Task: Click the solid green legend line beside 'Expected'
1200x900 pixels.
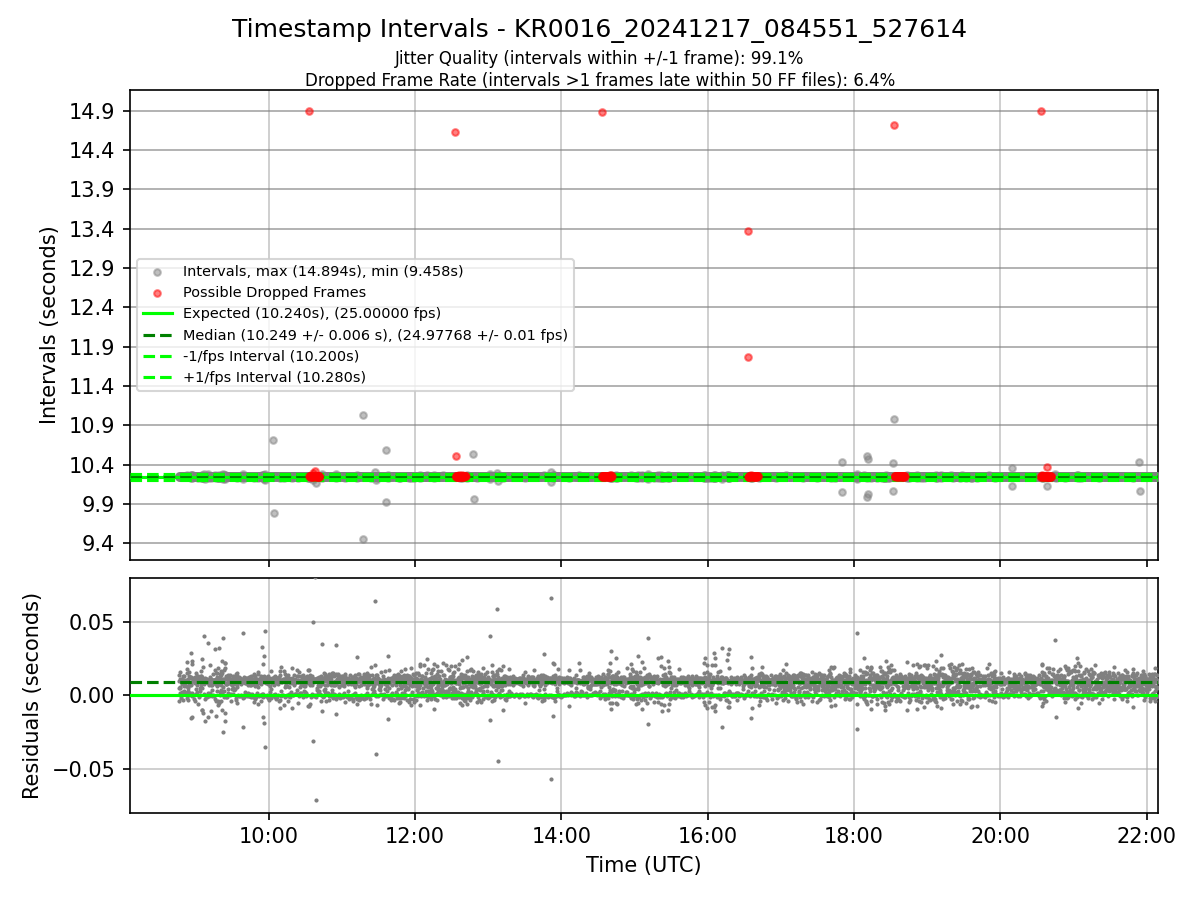Action: (157, 314)
